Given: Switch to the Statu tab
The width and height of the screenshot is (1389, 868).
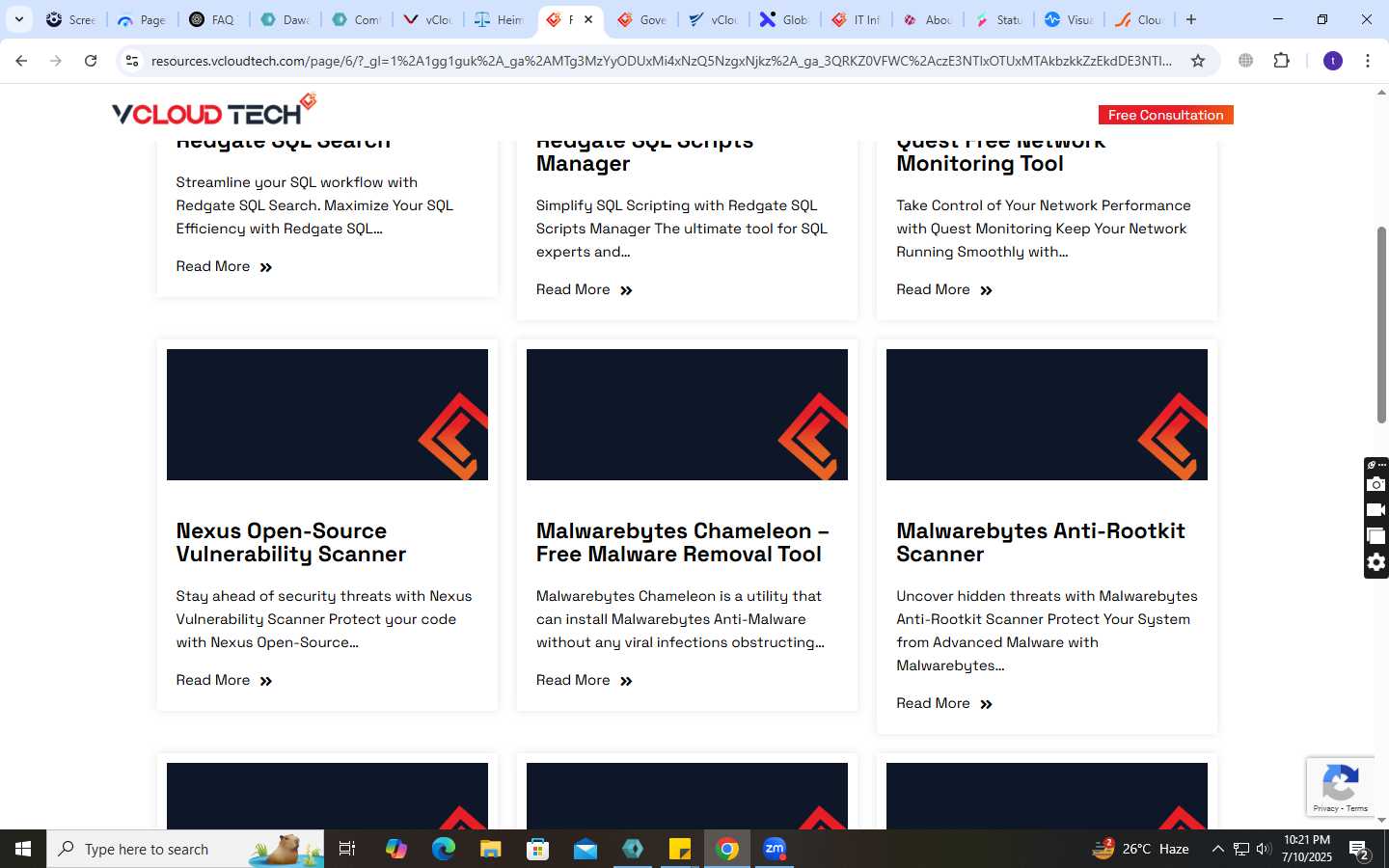Looking at the screenshot, I should [998, 19].
